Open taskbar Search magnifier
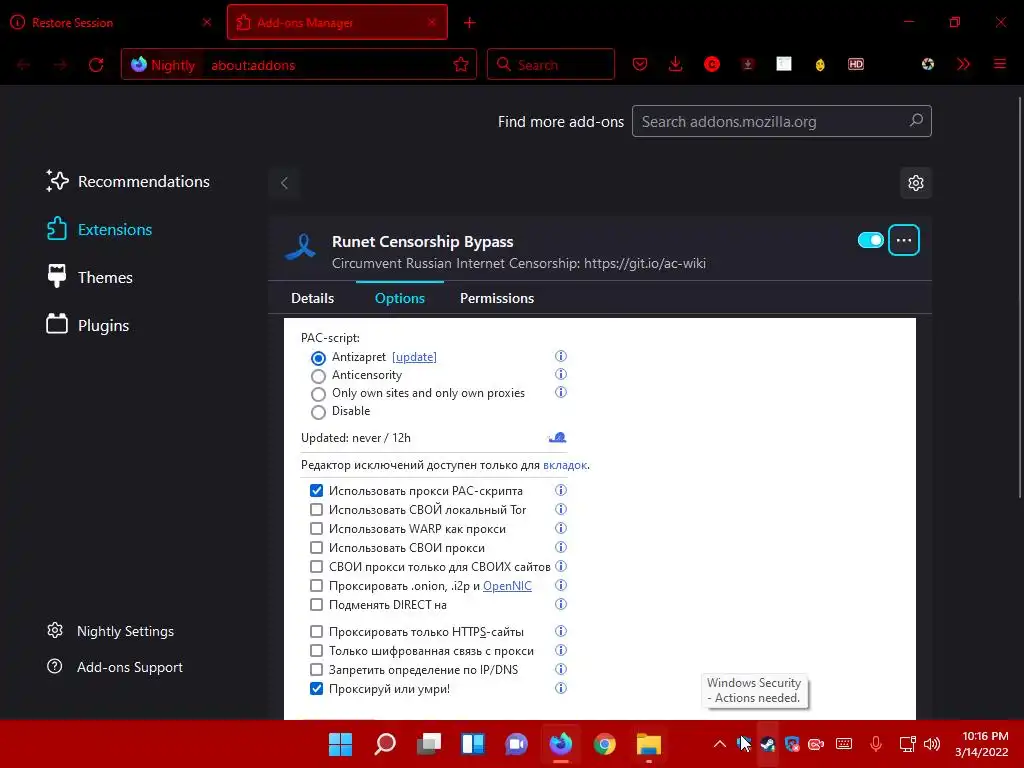The width and height of the screenshot is (1024, 768). 385,744
